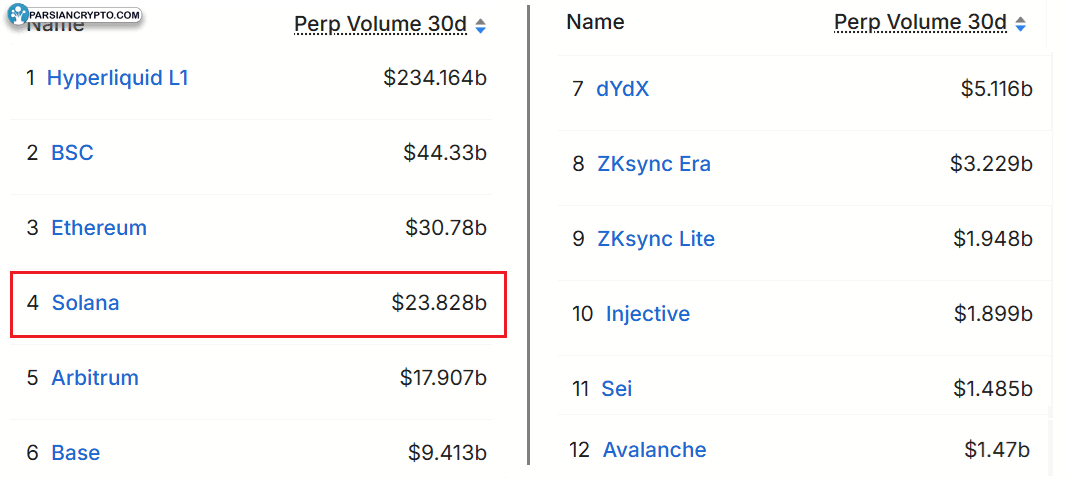Image resolution: width=1065 pixels, height=478 pixels.
Task: Open the Sei chain link
Action: [x=617, y=389]
